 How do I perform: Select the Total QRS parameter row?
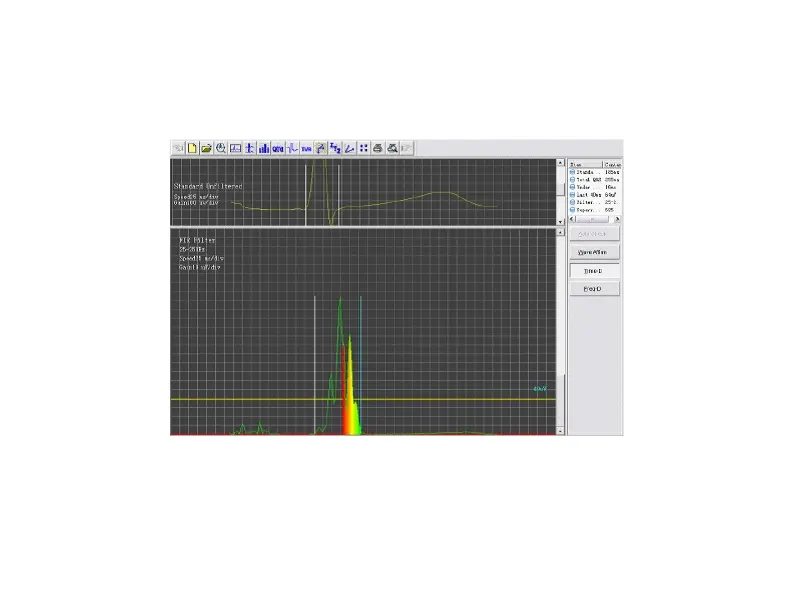pyautogui.click(x=595, y=180)
